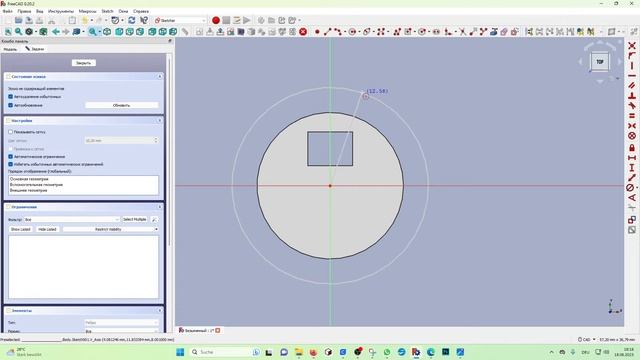Select the Horizontal constraint tool

(632, 76)
